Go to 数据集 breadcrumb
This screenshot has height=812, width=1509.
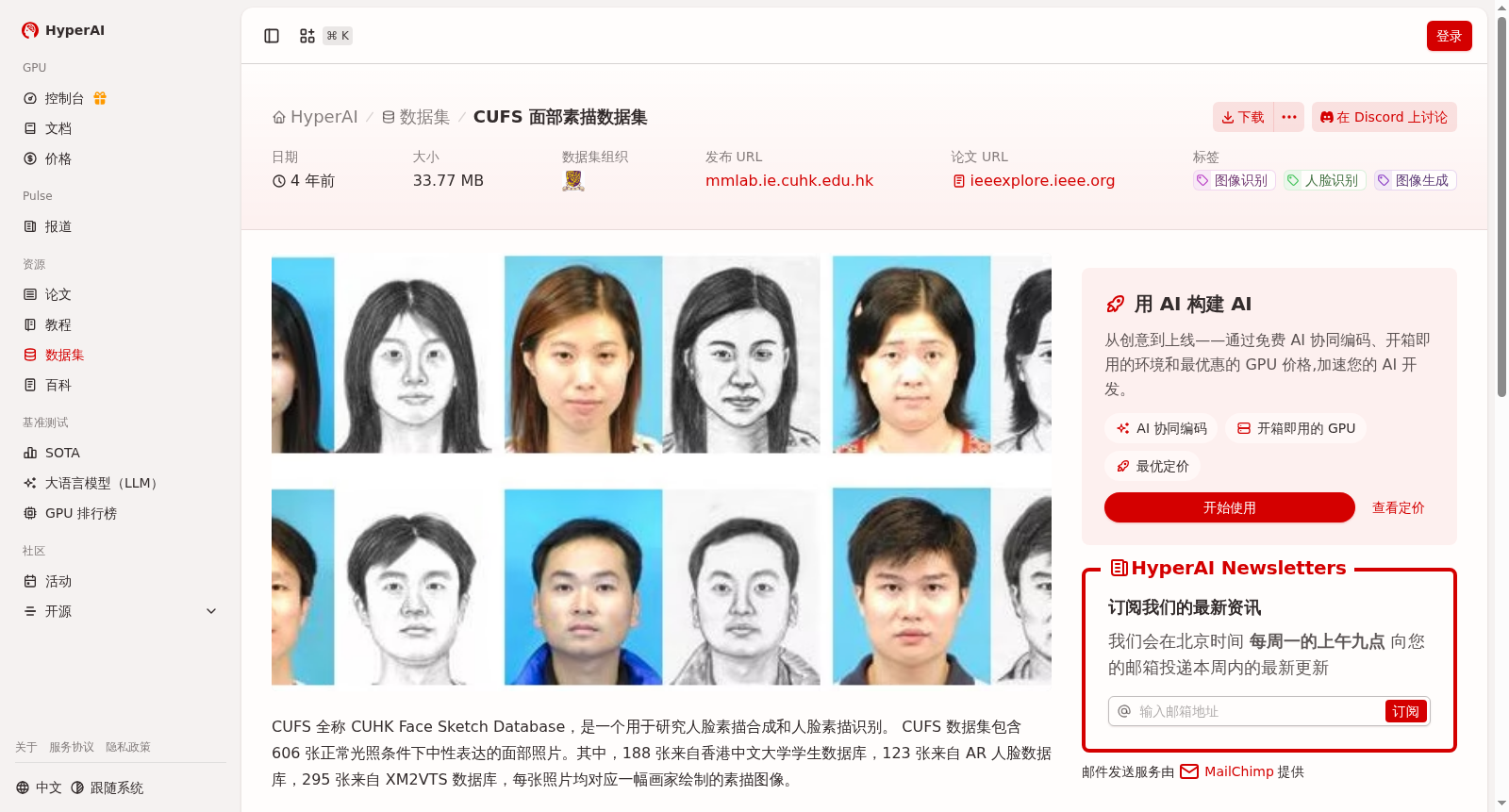[x=416, y=117]
